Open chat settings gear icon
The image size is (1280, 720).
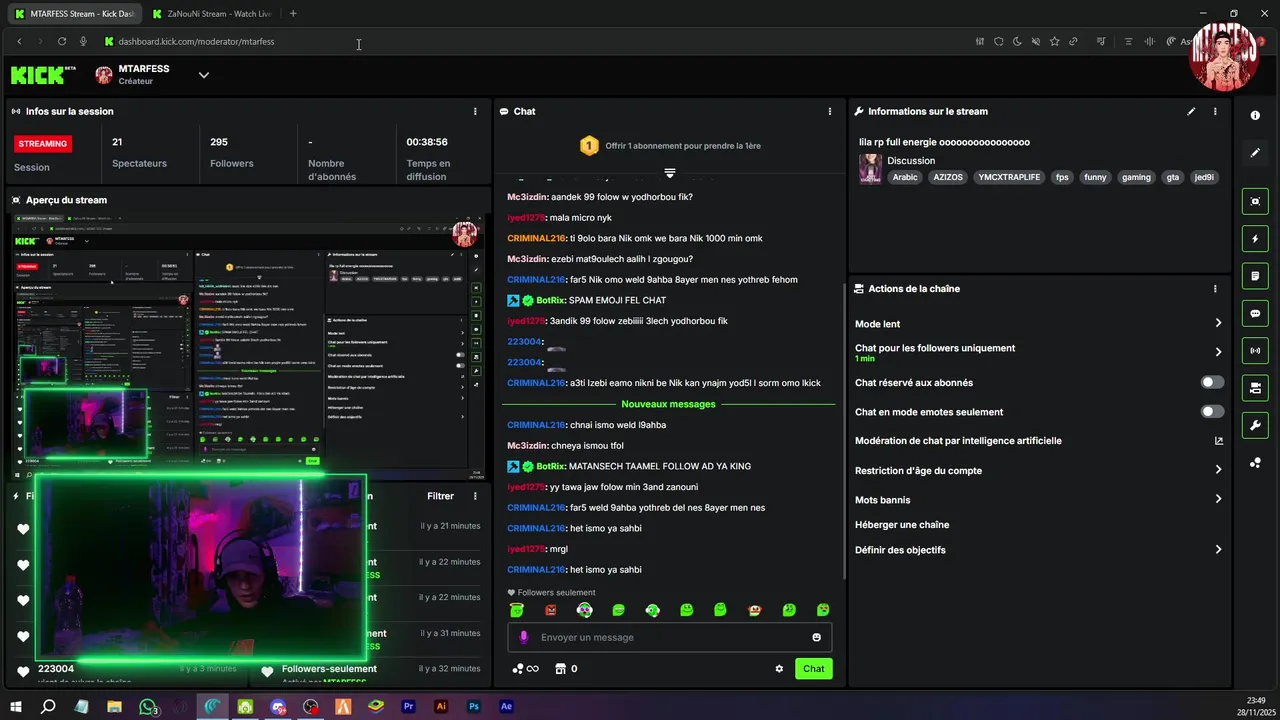[x=779, y=669]
